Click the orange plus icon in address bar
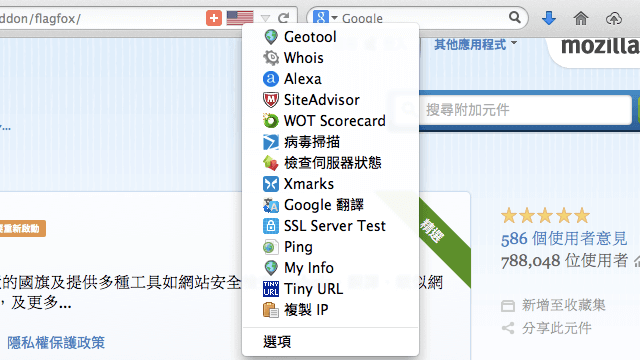640x360 pixels. point(214,18)
